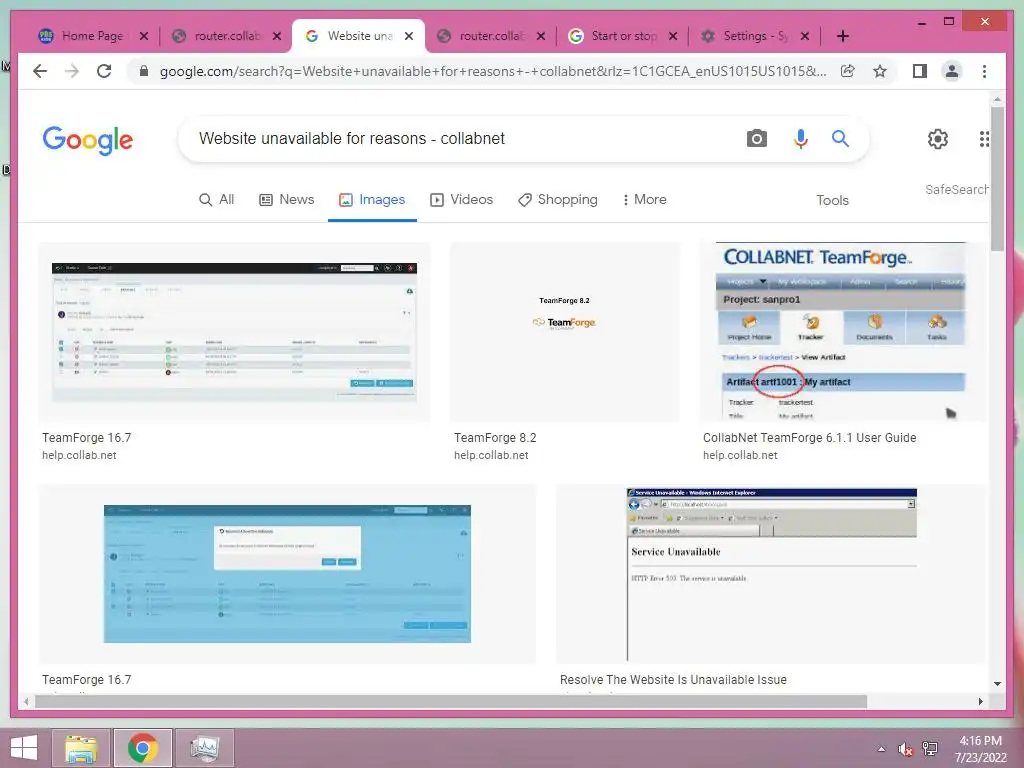
Task: Click the browser forward arrow
Action: pyautogui.click(x=72, y=71)
